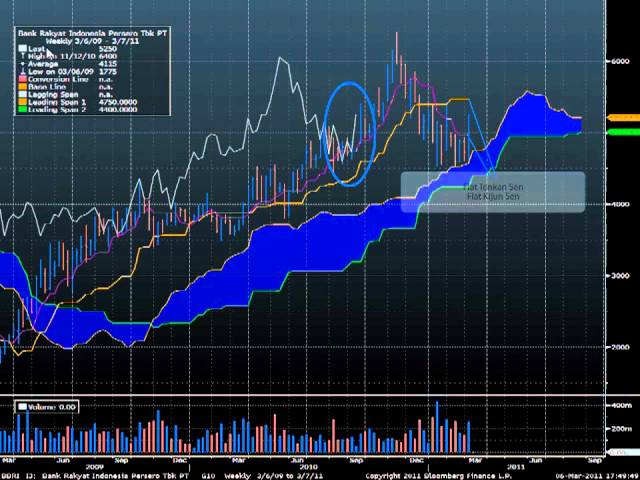The height and width of the screenshot is (480, 640).
Task: Click the pink Conversion Line legend swatch
Action: [22, 79]
